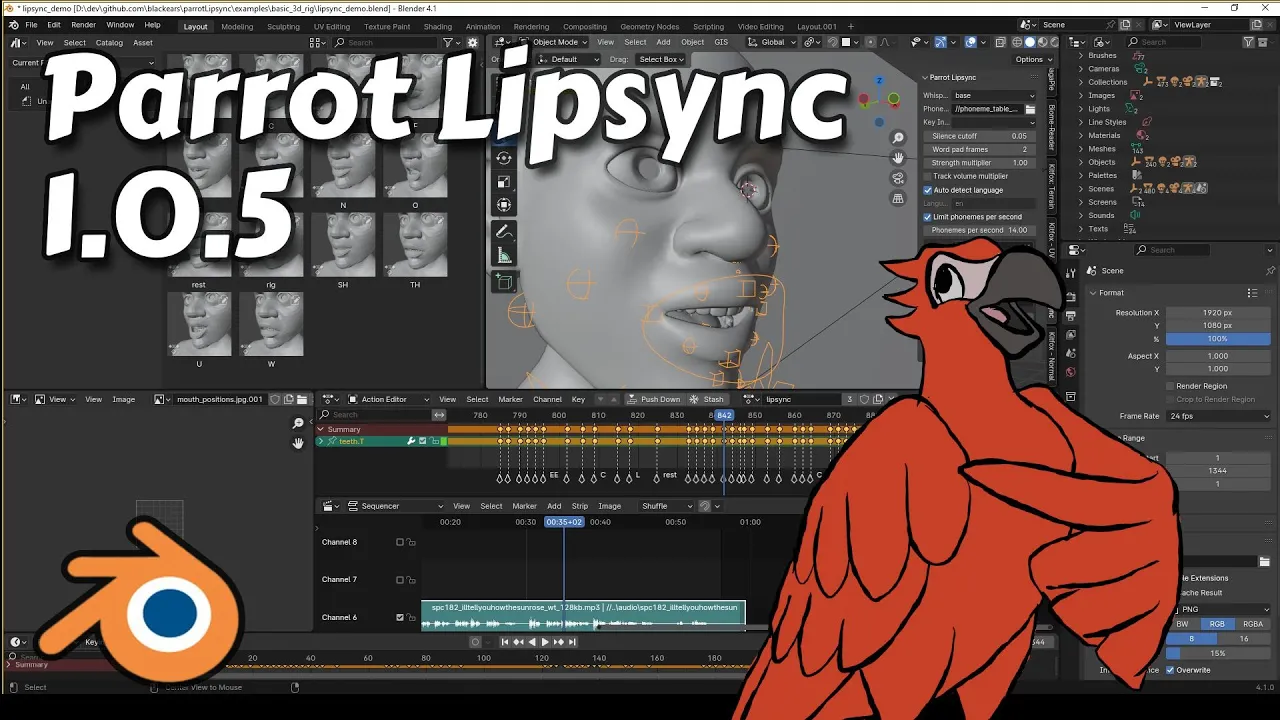The height and width of the screenshot is (720, 1280).
Task: Open Frame Rate 24 fps dropdown
Action: [x=1219, y=416]
